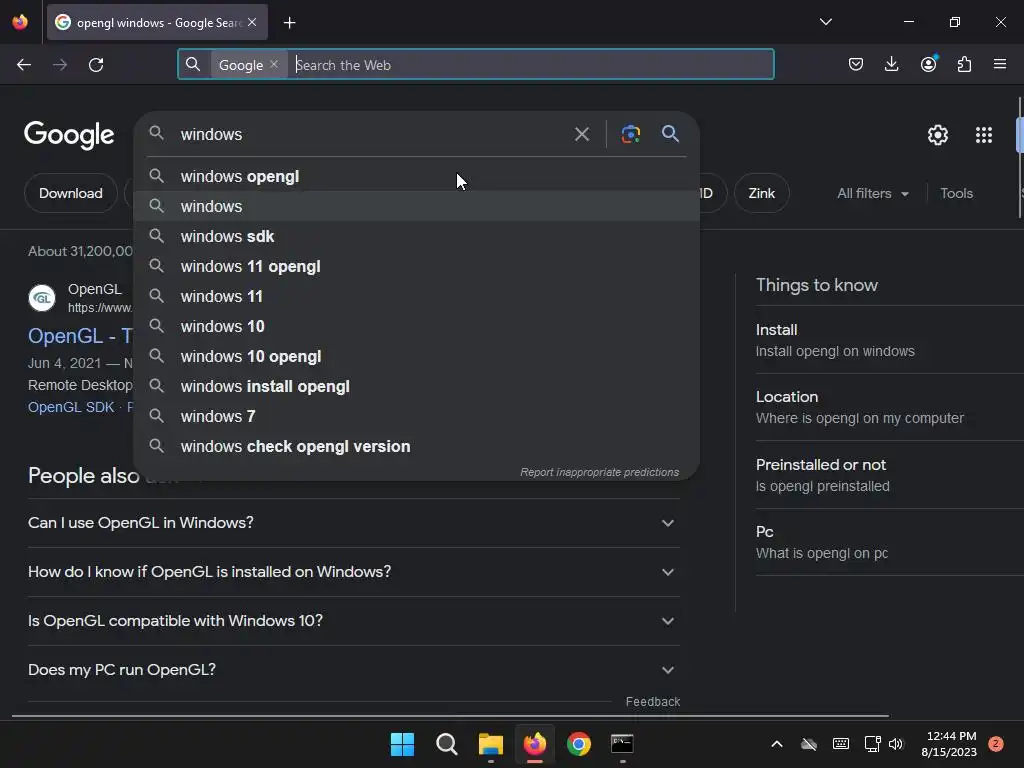Clear the Google search box text
The width and height of the screenshot is (1024, 768).
point(581,135)
